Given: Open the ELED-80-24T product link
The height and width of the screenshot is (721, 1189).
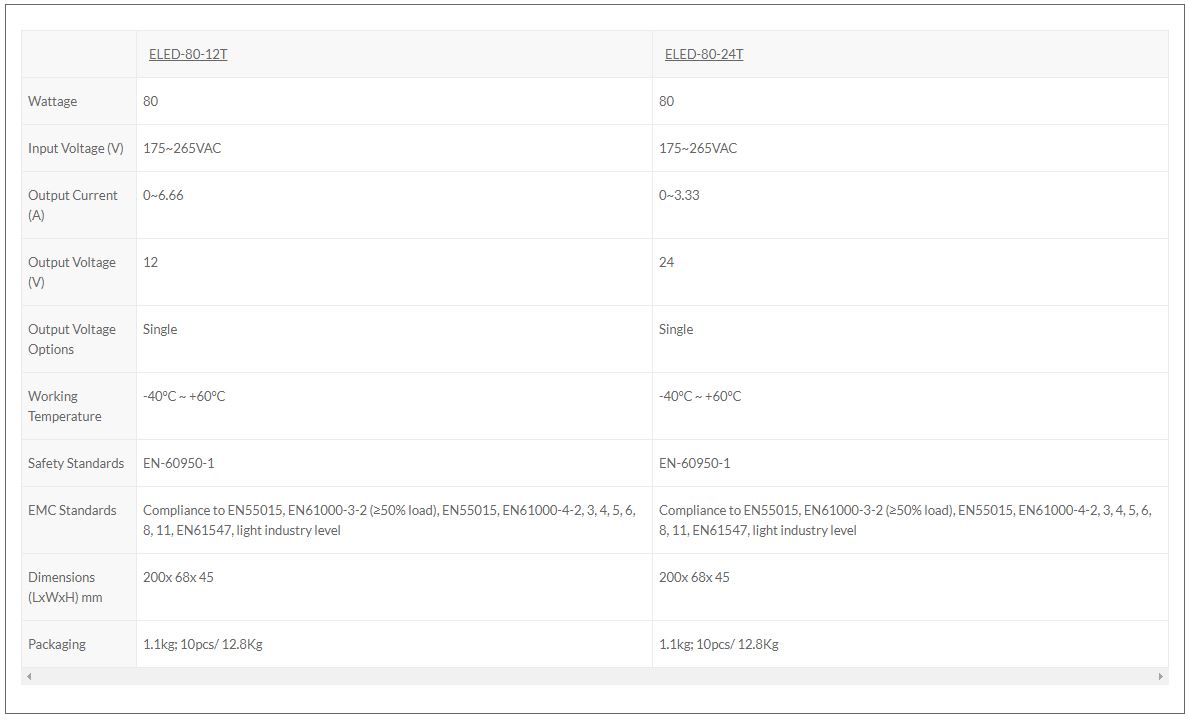Looking at the screenshot, I should pos(703,54).
